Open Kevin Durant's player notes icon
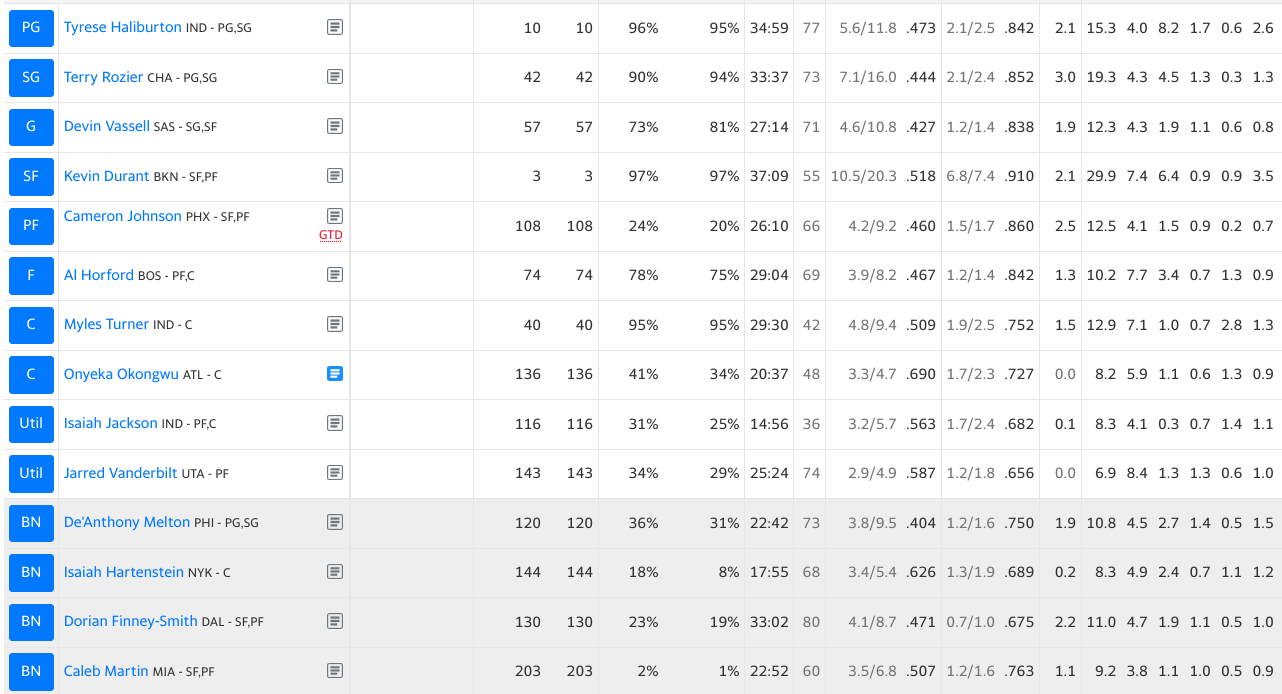1282x694 pixels. [x=335, y=176]
